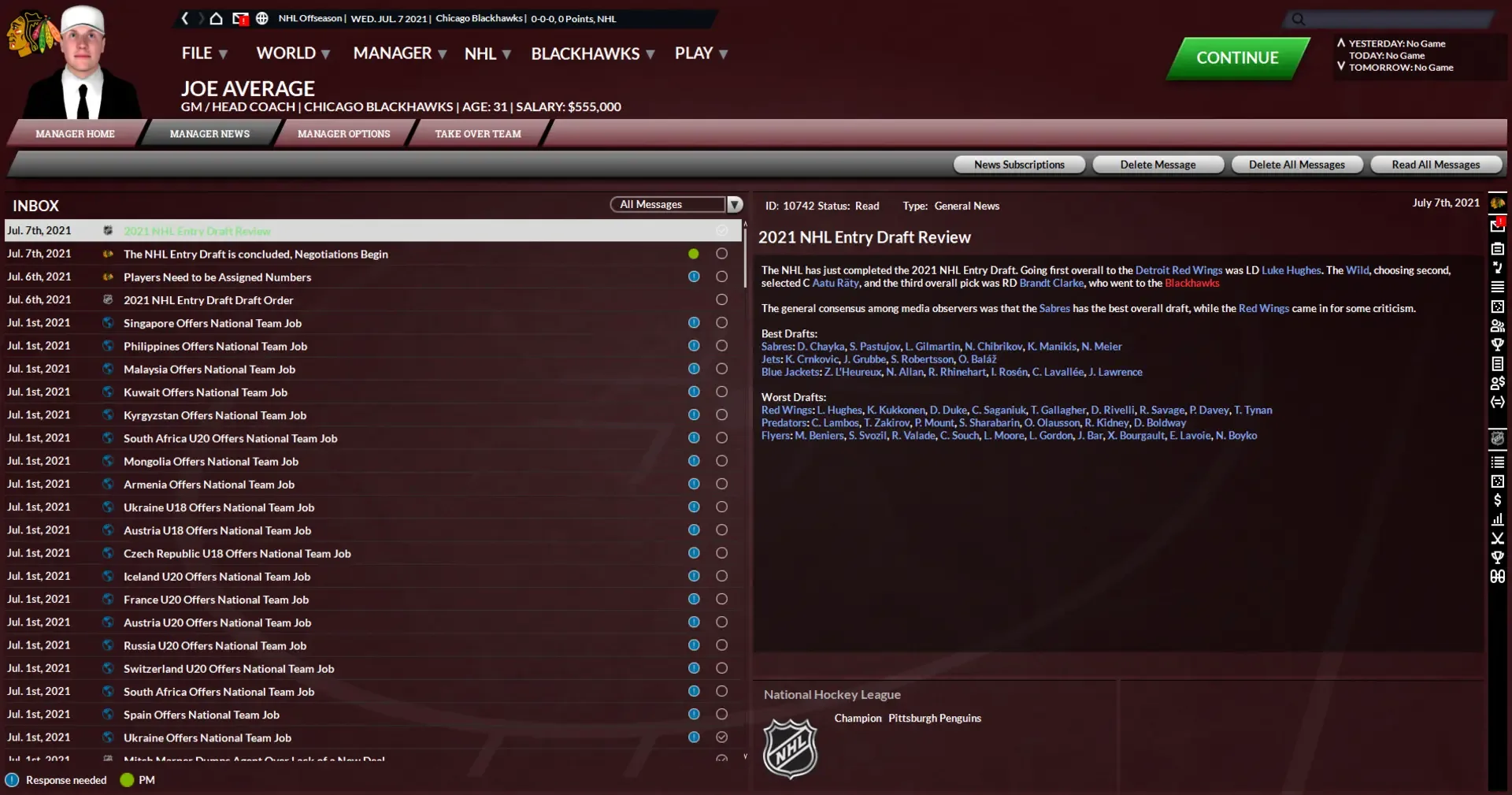This screenshot has width=1512, height=795.
Task: Click the green CONTINUE button
Action: tap(1237, 58)
